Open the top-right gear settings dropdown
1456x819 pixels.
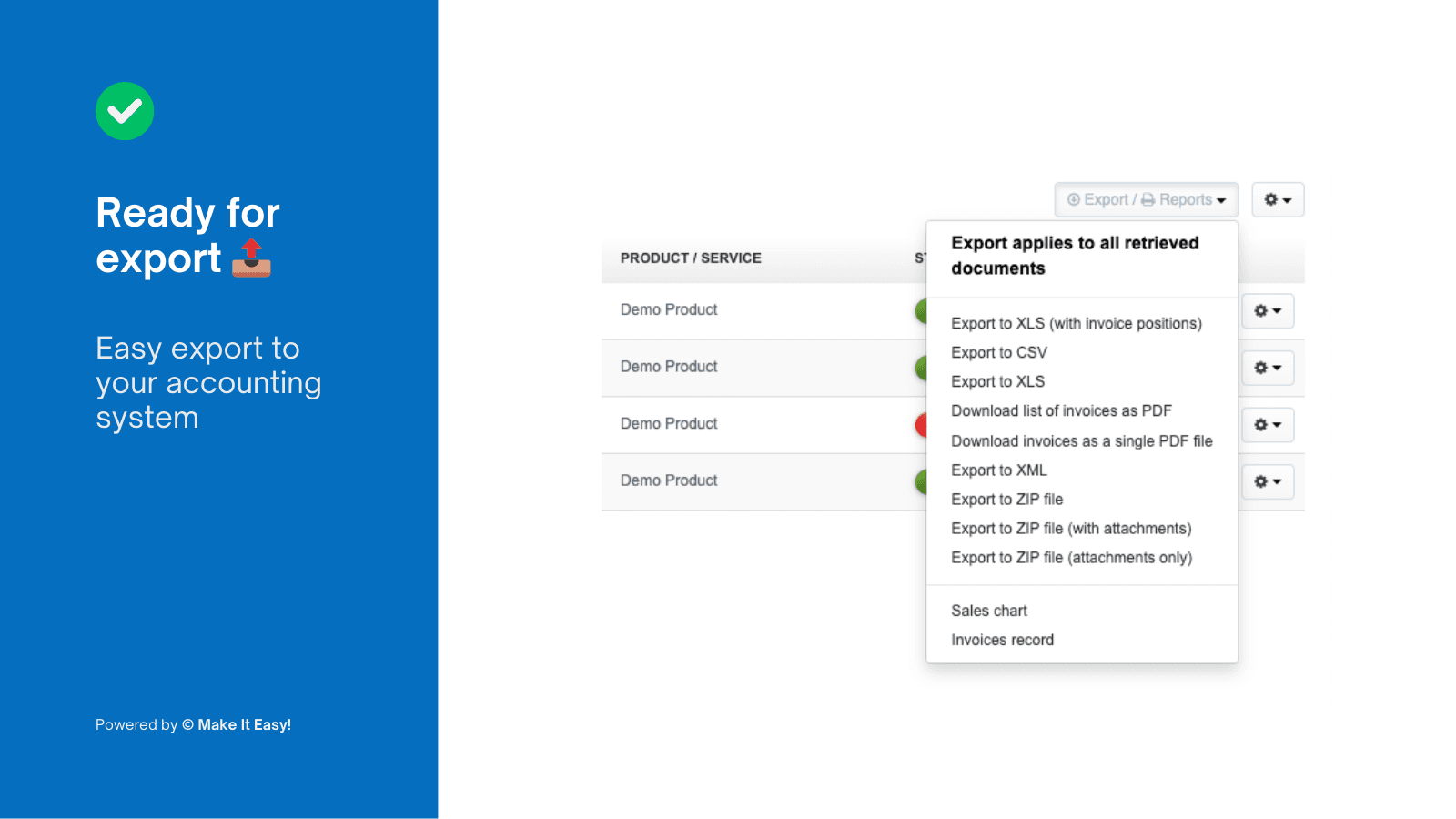(1278, 200)
